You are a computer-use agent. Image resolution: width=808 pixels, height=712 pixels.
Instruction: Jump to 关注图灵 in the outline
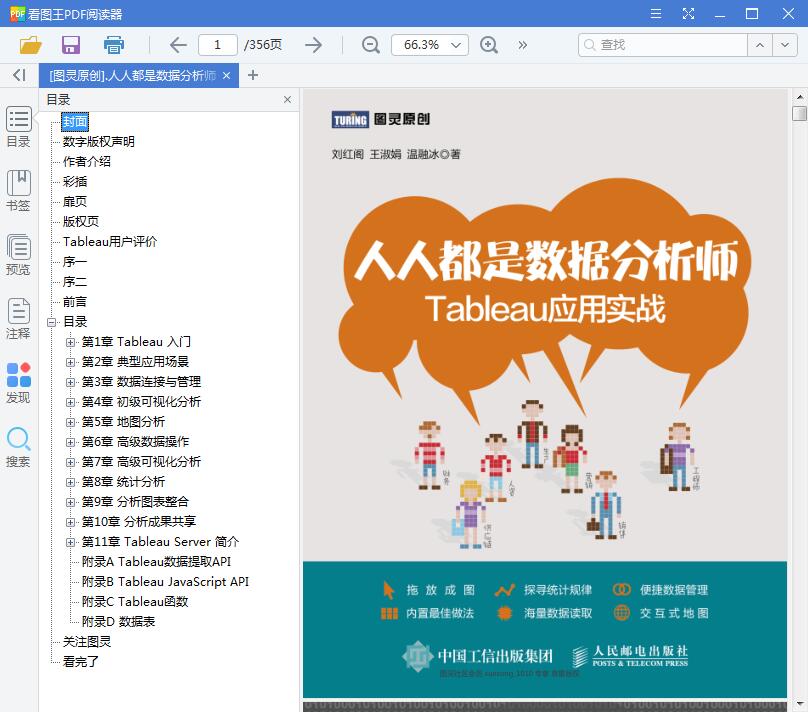pos(87,642)
